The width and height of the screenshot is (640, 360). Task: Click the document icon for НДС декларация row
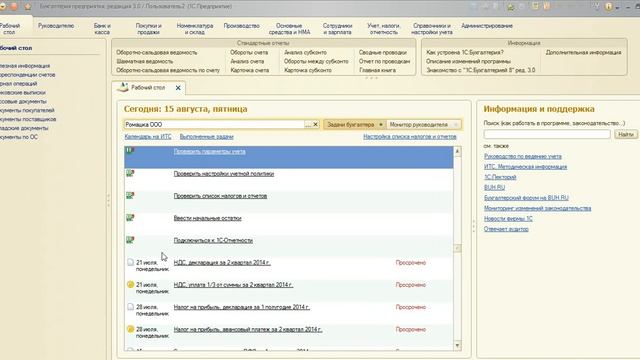tap(130, 262)
